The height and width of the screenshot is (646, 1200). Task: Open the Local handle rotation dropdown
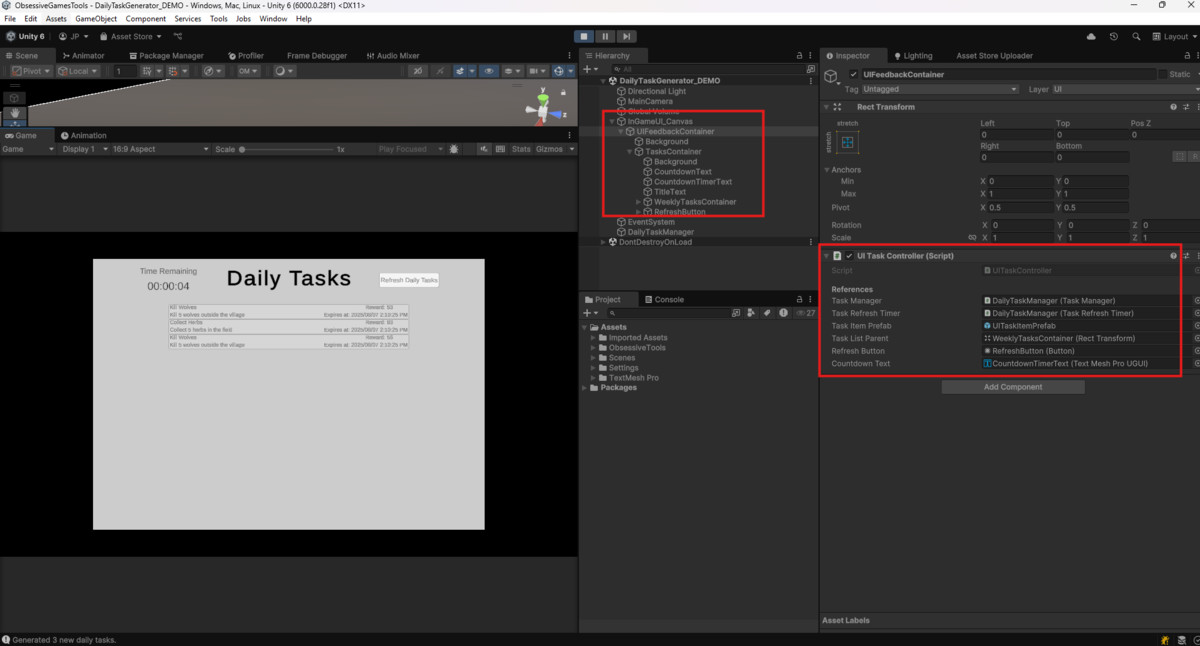tap(78, 71)
